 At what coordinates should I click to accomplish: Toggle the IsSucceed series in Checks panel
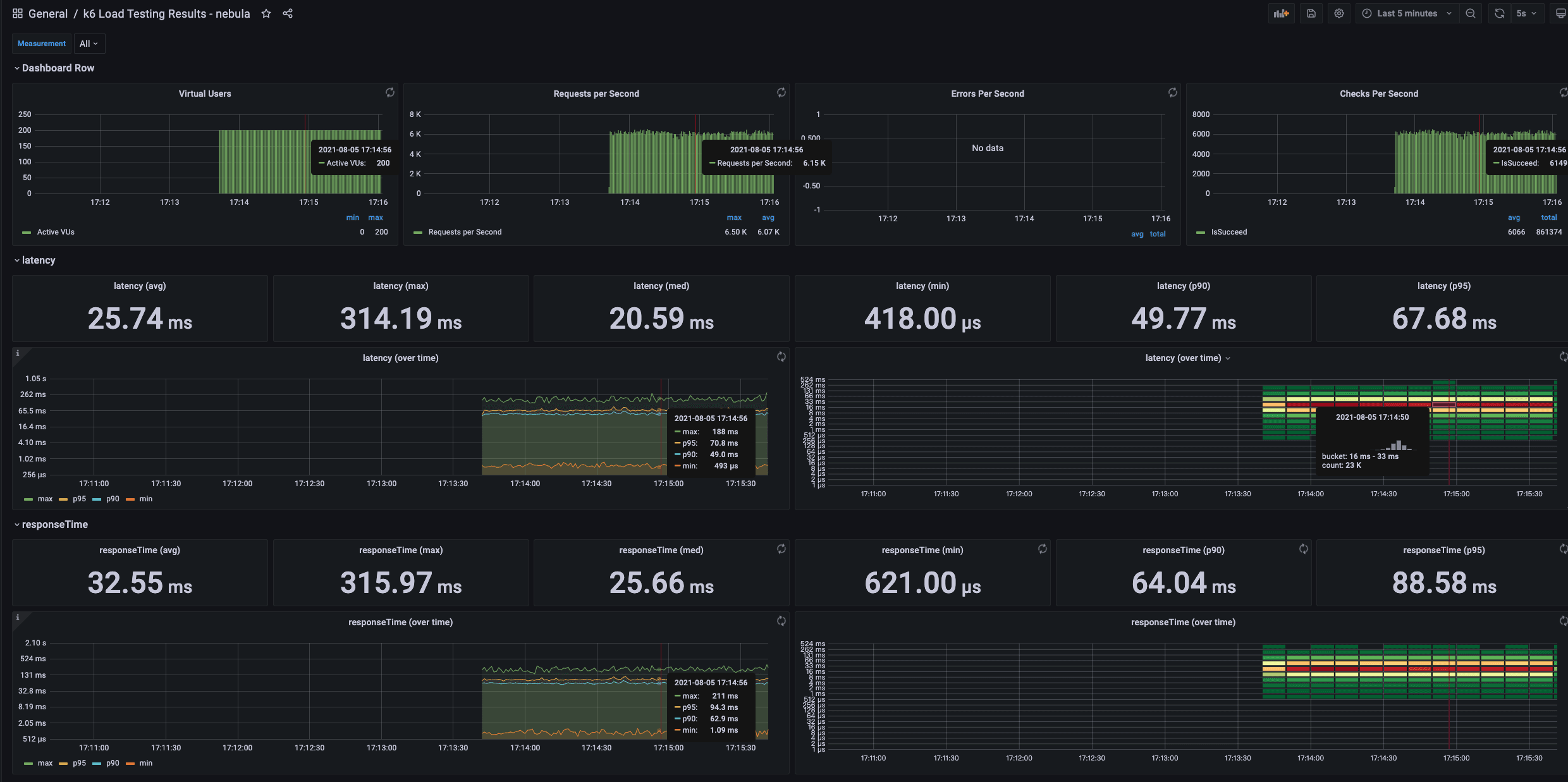pyautogui.click(x=1227, y=231)
